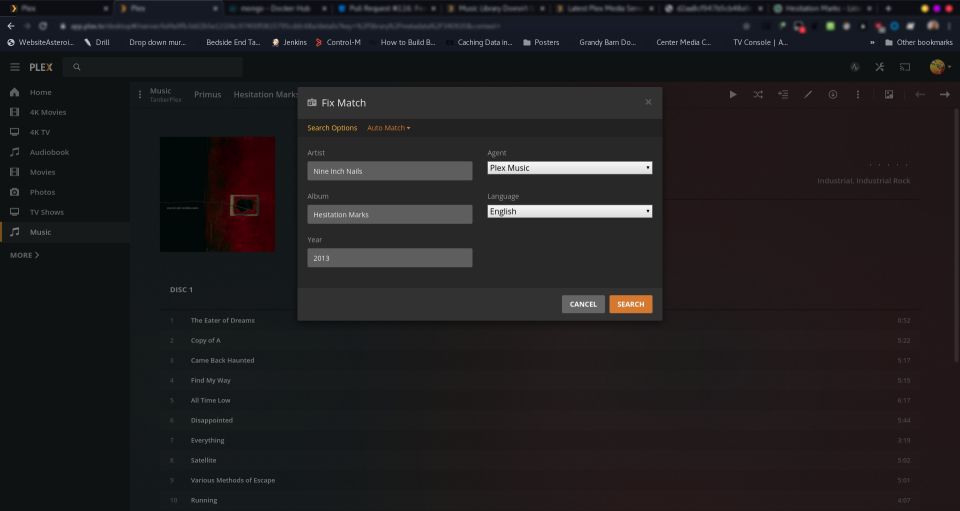Click the Year input field
Screen dimensions: 960x511
click(x=389, y=258)
